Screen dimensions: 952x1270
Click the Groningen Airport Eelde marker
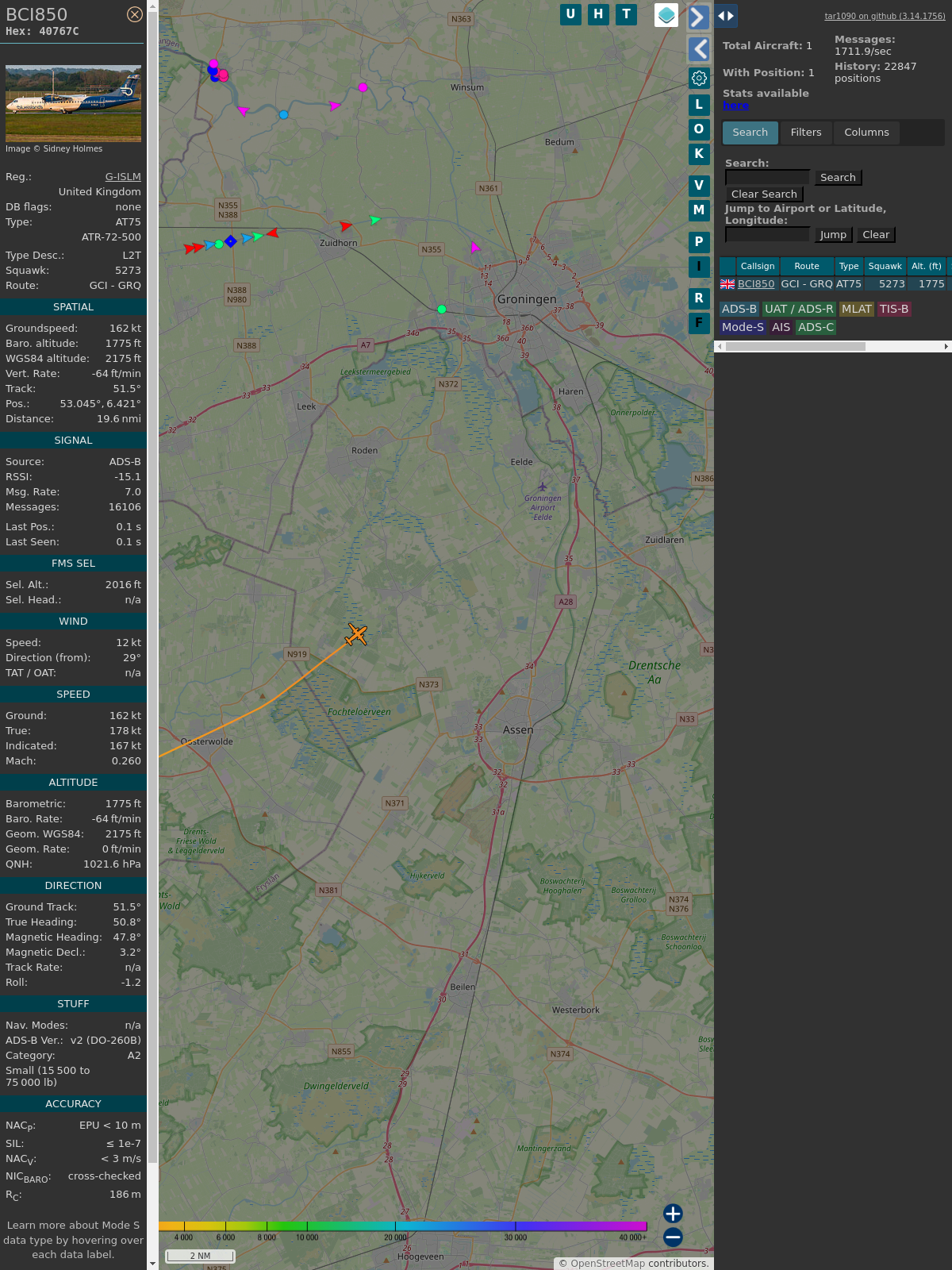(543, 487)
